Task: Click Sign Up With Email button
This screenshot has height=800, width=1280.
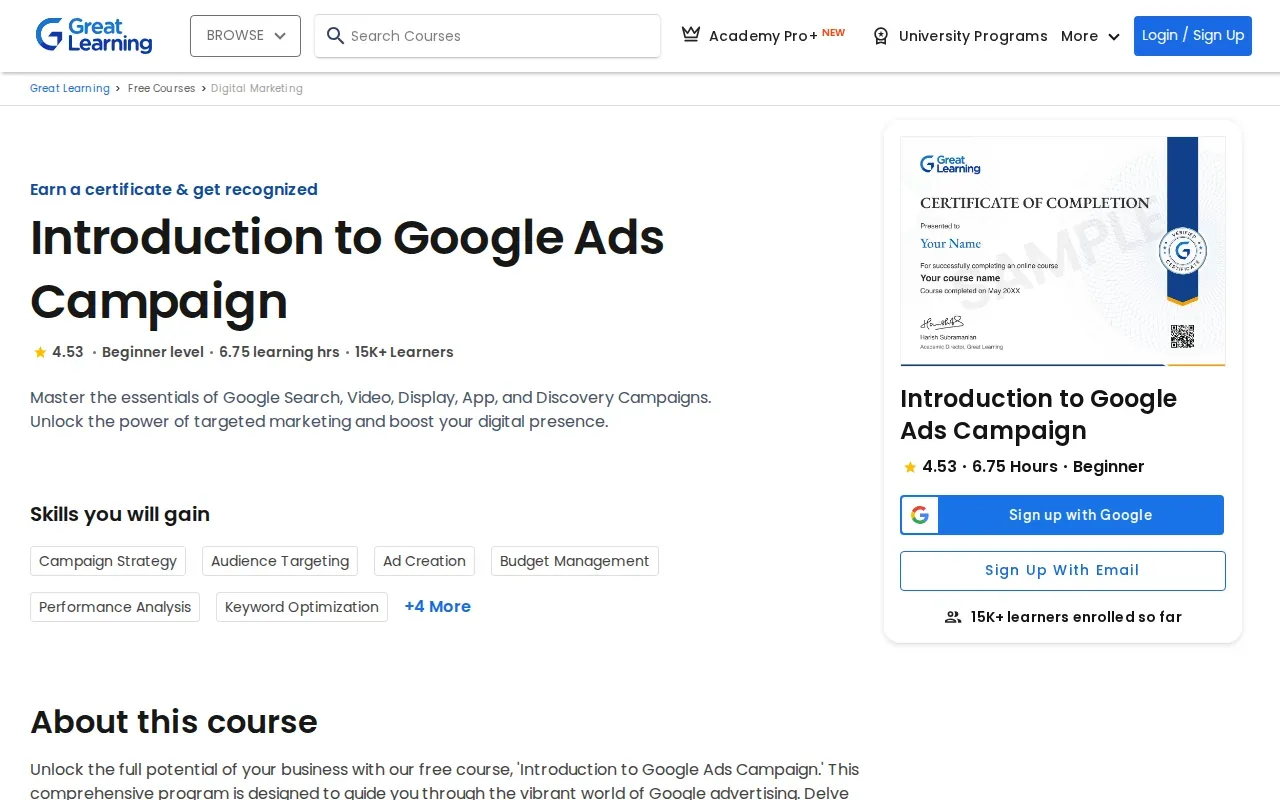Action: pyautogui.click(x=1062, y=571)
